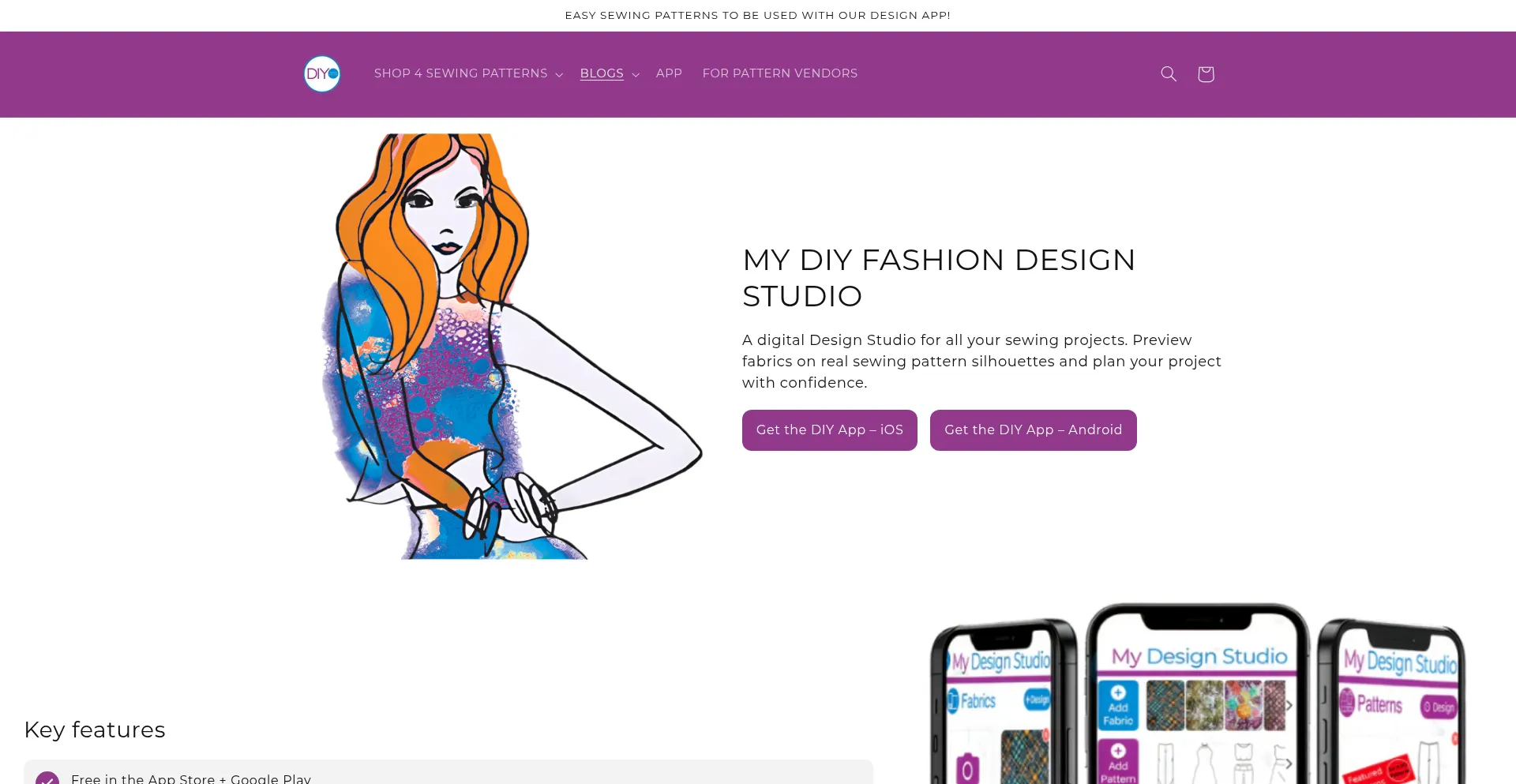Click "Free in the App Store + Google Play" text
1516x784 pixels.
click(191, 778)
